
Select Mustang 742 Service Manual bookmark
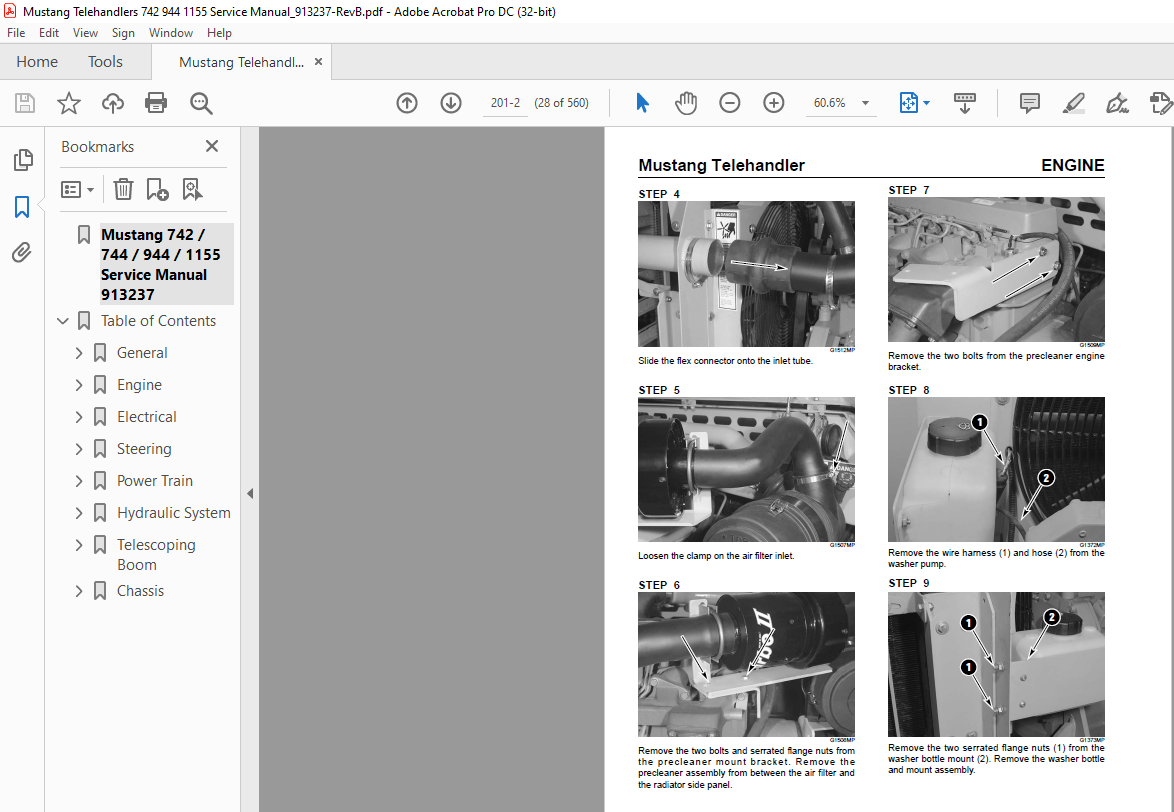pos(166,264)
